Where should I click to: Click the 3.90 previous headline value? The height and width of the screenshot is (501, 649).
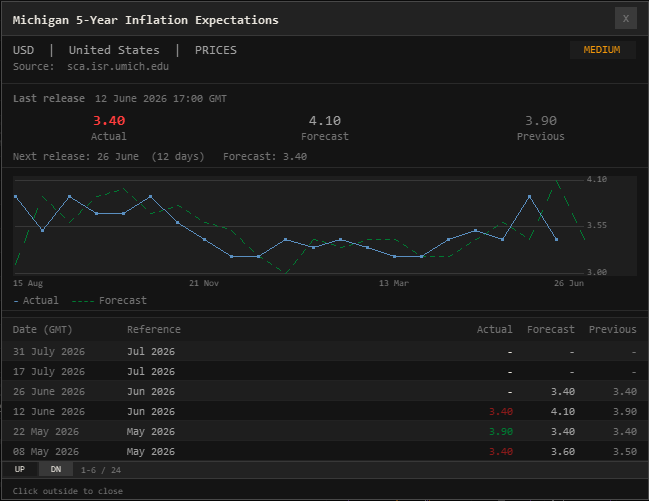[x=541, y=120]
